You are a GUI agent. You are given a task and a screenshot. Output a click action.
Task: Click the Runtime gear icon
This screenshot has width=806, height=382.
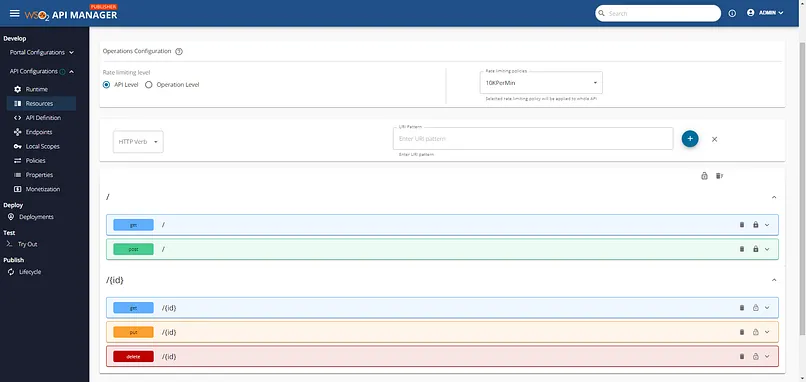[17, 89]
